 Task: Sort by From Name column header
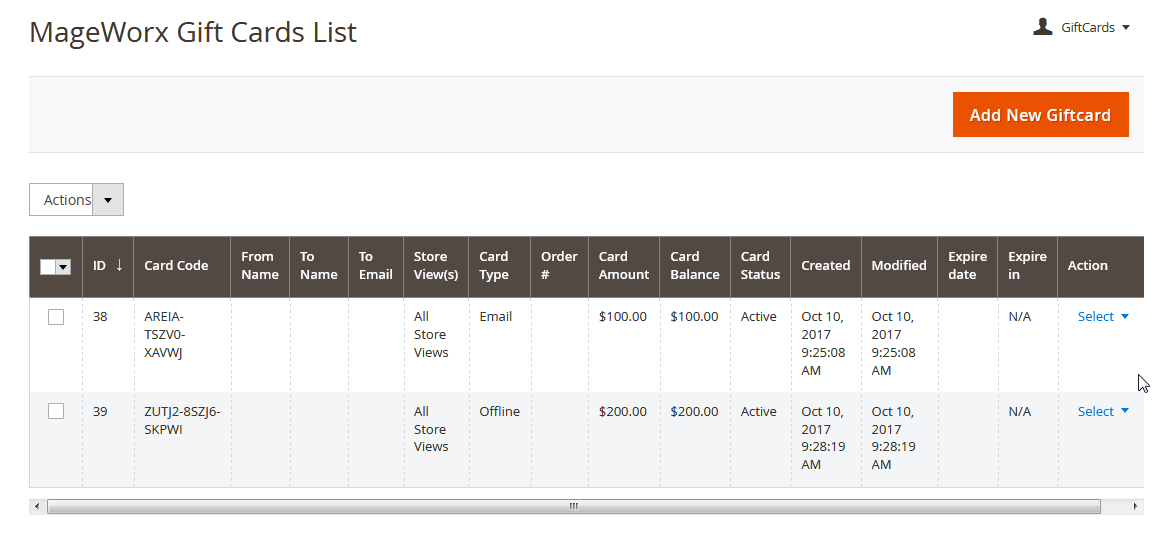(260, 266)
